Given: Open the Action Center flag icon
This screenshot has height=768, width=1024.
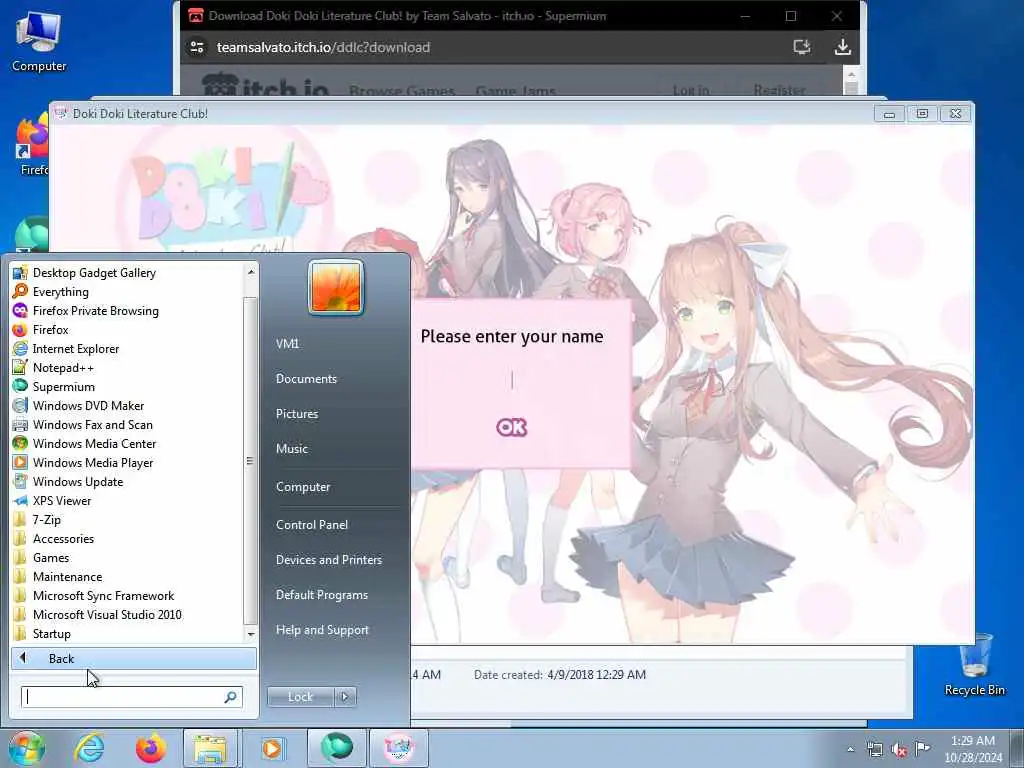Looking at the screenshot, I should coord(922,749).
